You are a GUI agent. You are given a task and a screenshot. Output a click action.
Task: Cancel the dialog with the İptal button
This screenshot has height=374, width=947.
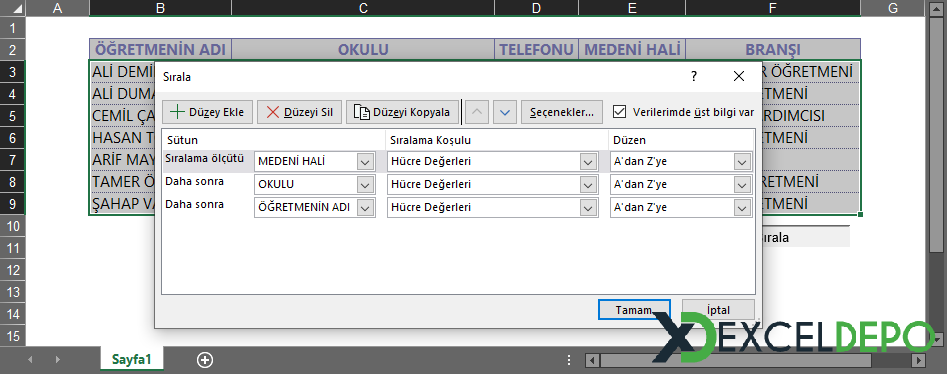pyautogui.click(x=718, y=310)
